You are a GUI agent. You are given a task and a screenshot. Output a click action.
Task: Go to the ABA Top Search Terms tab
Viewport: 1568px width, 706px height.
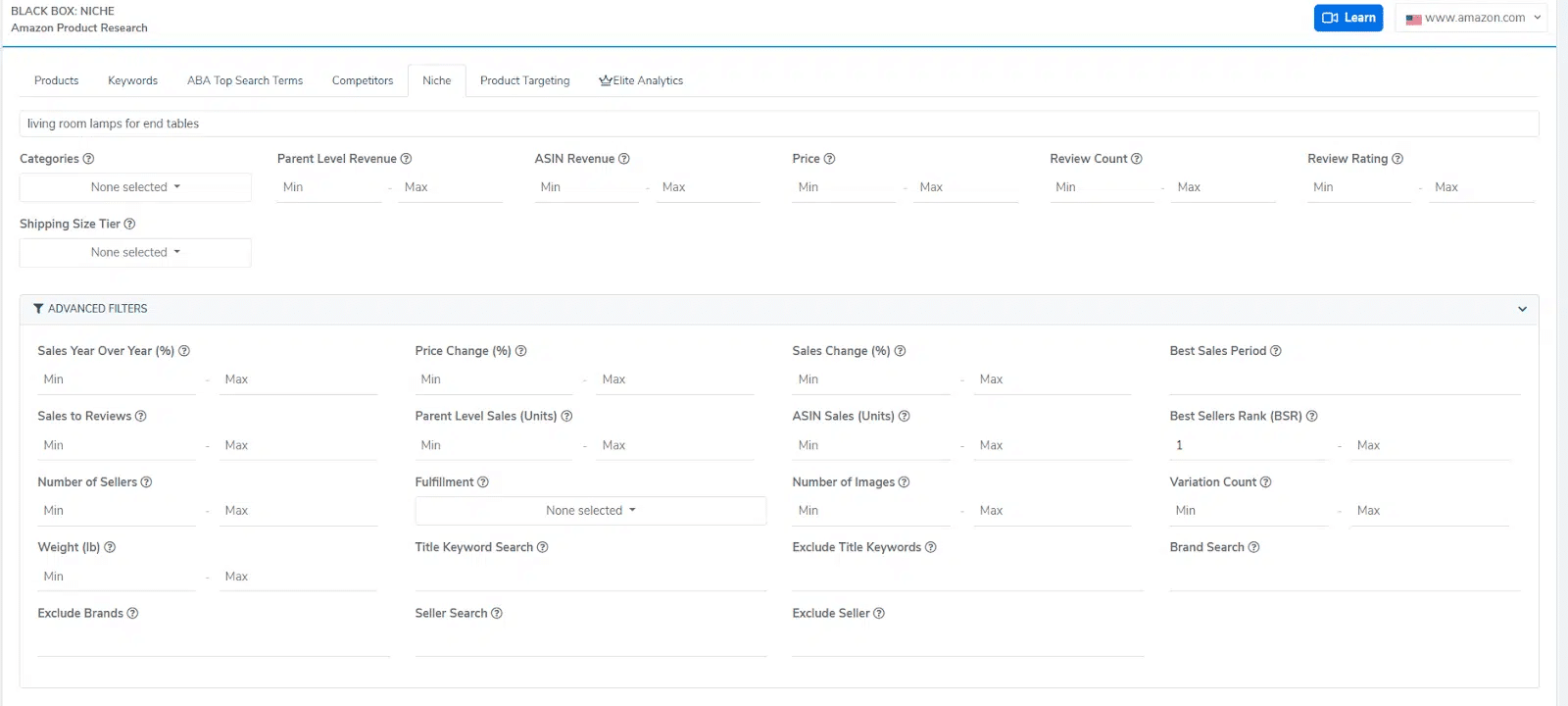tap(245, 80)
